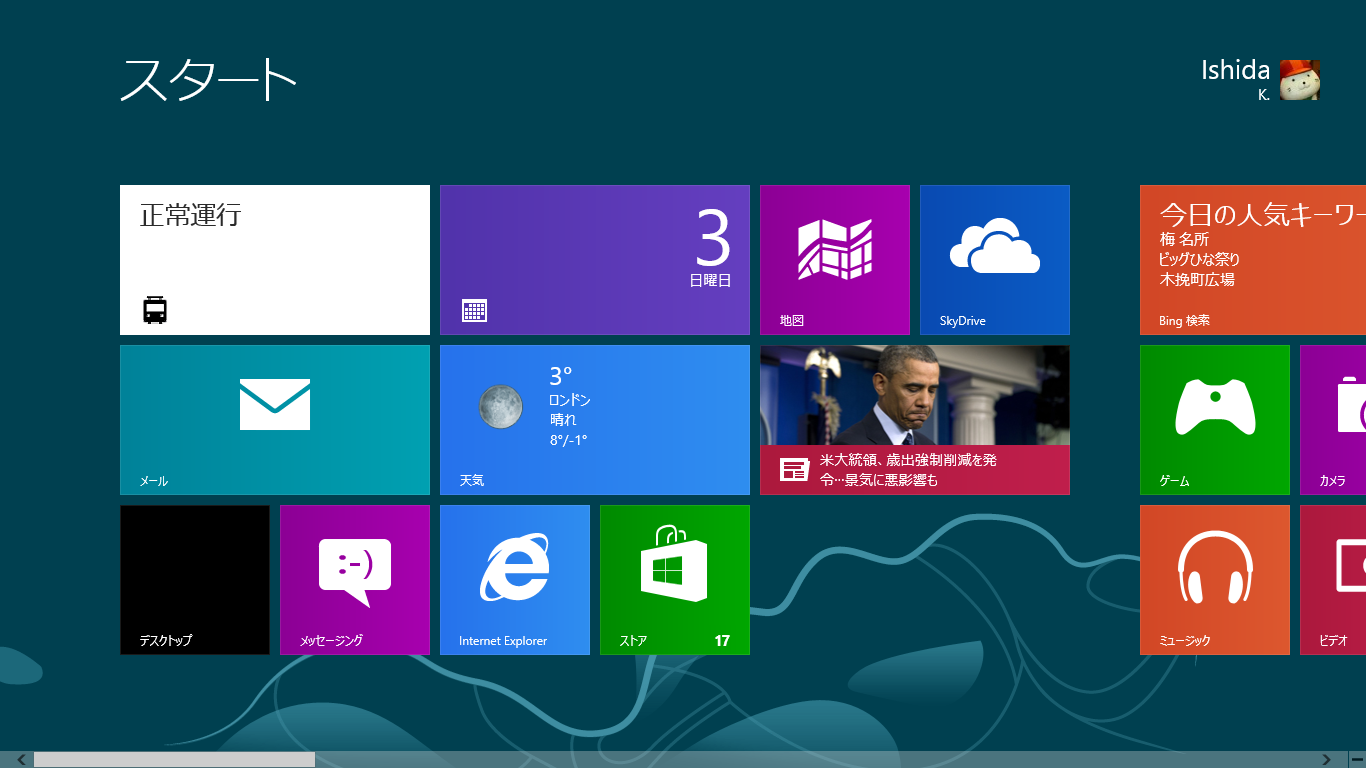Screen dimensions: 1366x768
Task: Open the Music (ミュージック) headphones tile
Action: pos(1215,580)
